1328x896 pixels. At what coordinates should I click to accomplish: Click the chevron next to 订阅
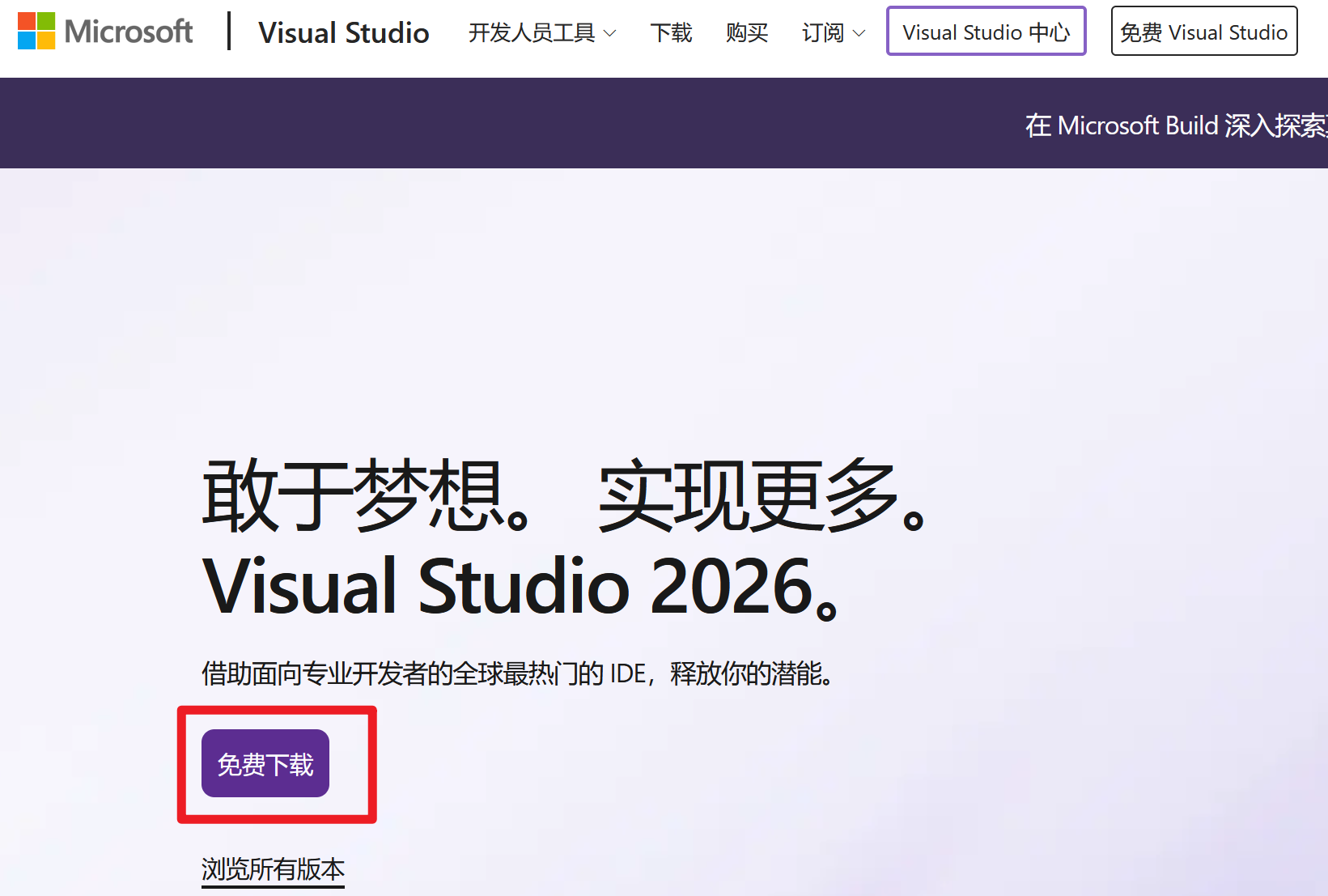tap(859, 33)
